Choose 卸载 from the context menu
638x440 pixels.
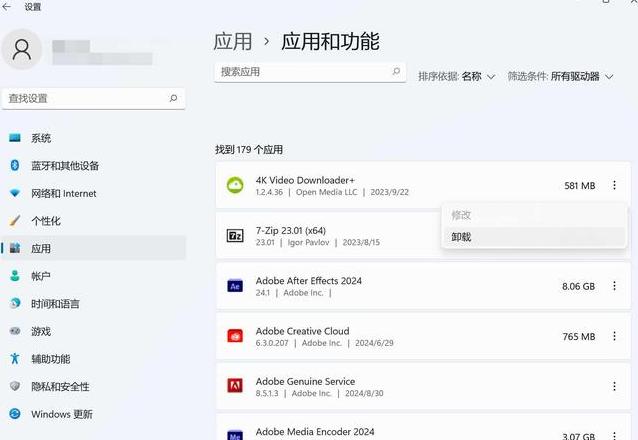pyautogui.click(x=533, y=236)
